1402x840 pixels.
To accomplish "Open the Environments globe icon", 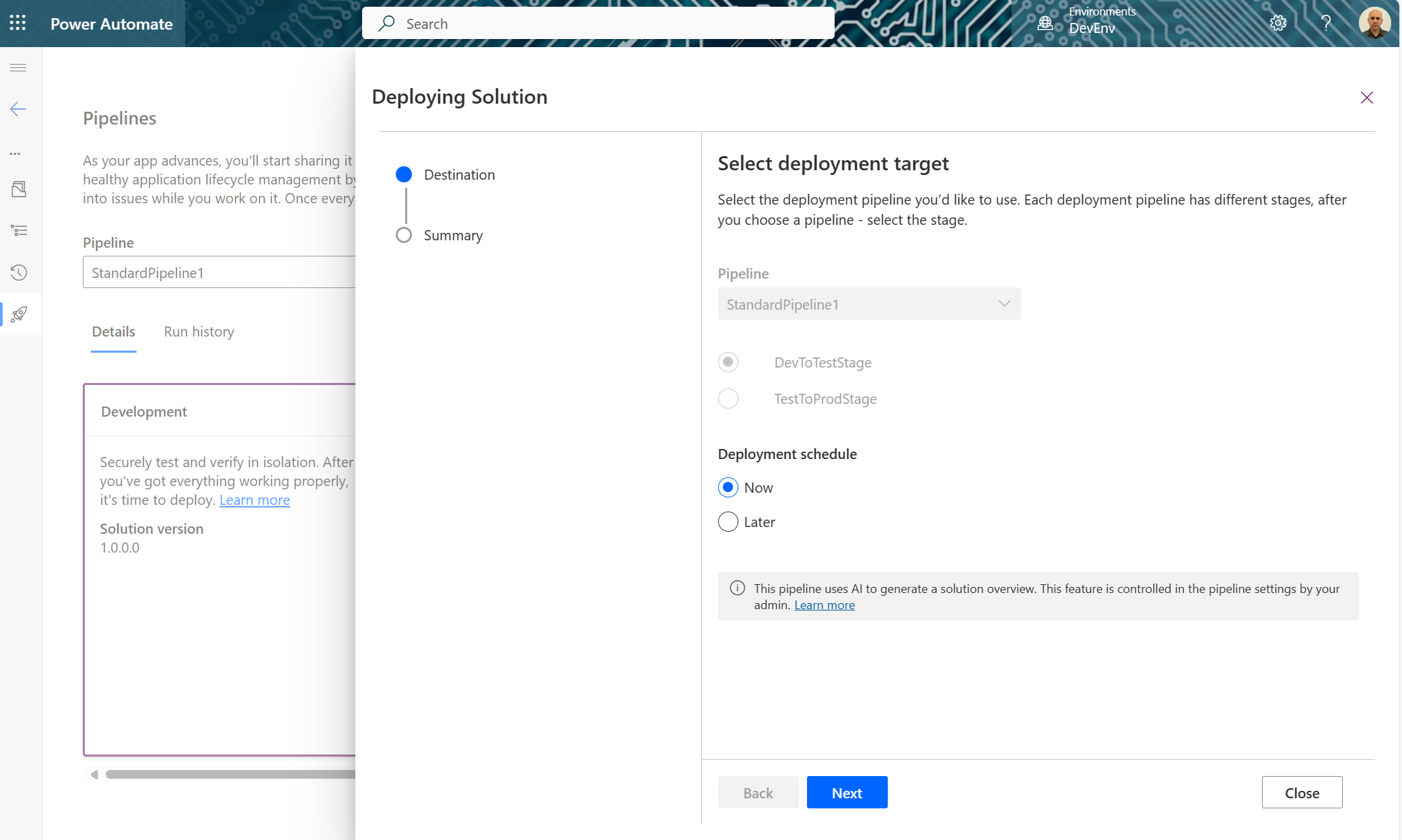I will click(1045, 24).
